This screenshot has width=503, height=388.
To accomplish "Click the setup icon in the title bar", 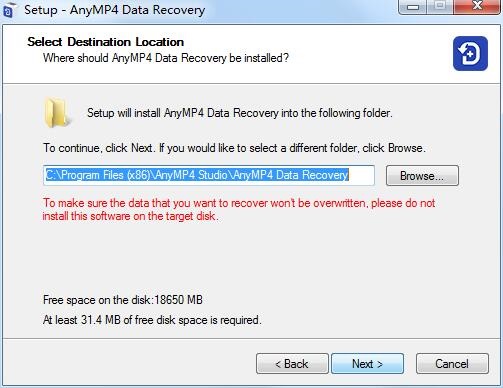I will pos(9,10).
